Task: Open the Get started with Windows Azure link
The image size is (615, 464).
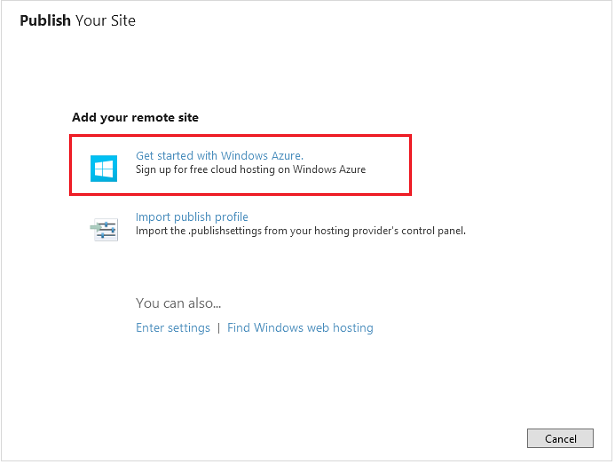Action: tap(219, 156)
